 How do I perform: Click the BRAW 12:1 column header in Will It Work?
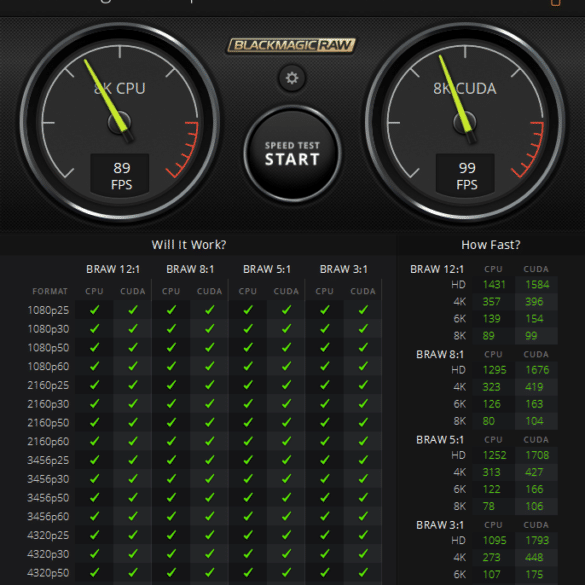(113, 269)
